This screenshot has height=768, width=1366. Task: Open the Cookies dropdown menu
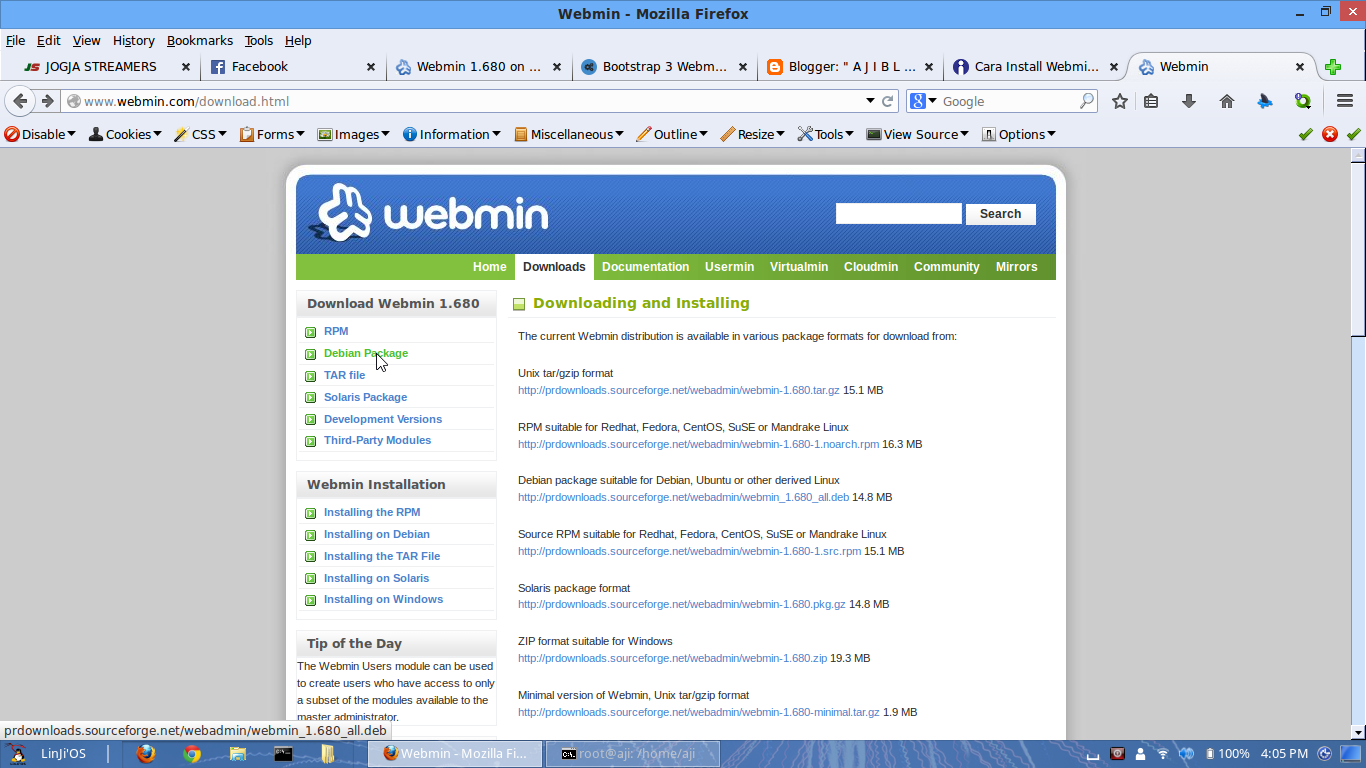125,134
